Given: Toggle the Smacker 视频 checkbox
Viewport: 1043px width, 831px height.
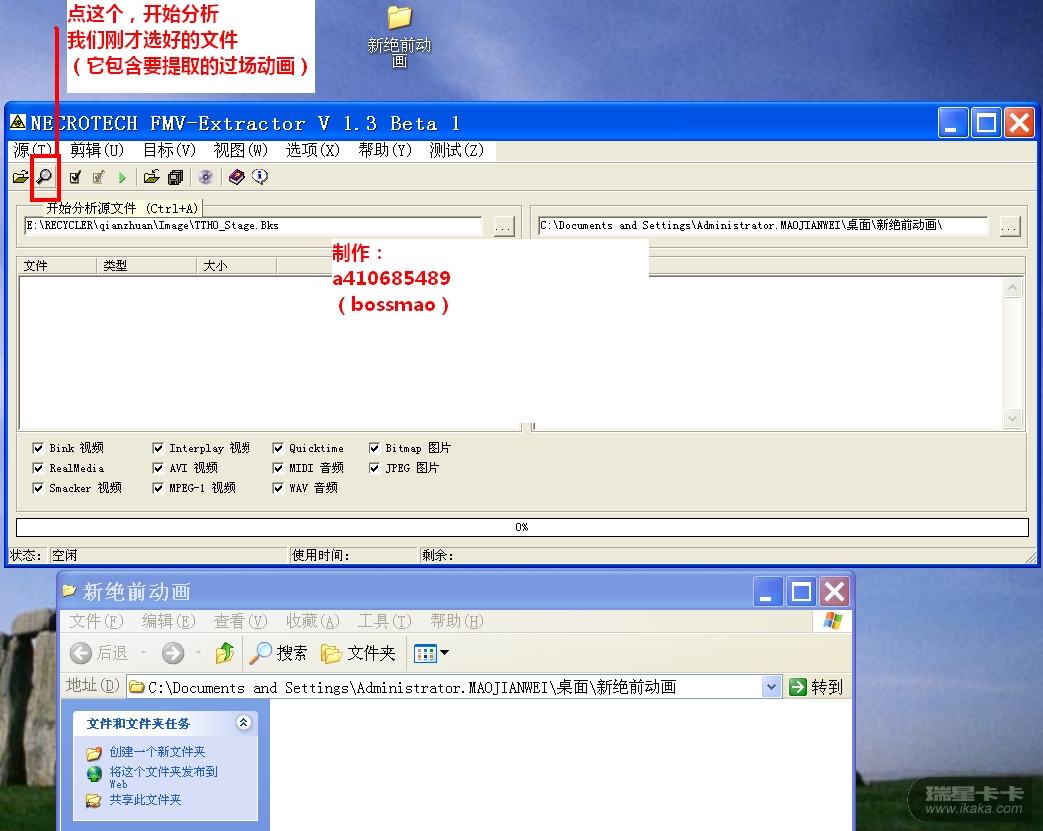Looking at the screenshot, I should (x=38, y=488).
